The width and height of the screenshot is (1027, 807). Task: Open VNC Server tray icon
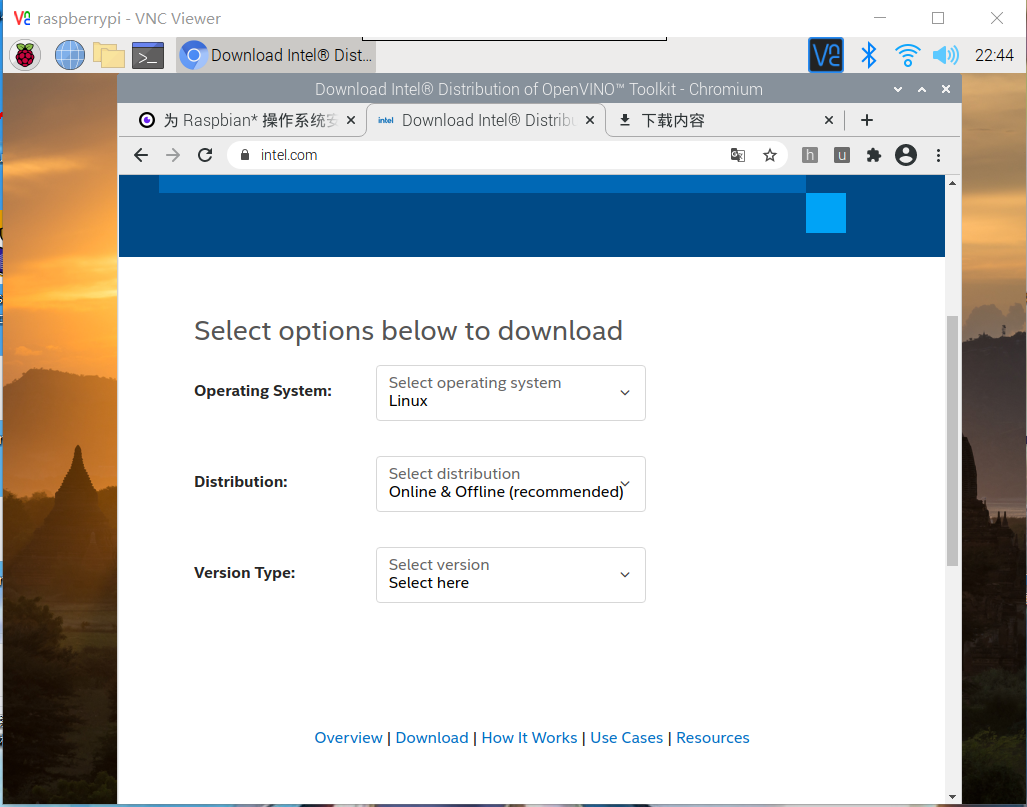826,55
